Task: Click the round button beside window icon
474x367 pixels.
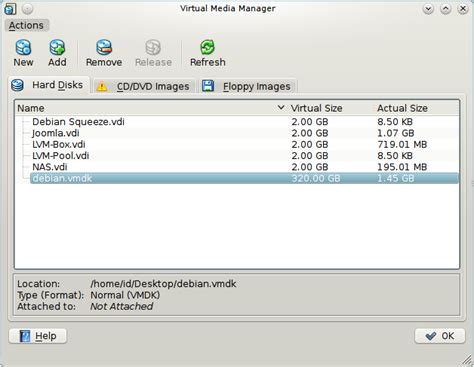Action: pyautogui.click(x=28, y=9)
